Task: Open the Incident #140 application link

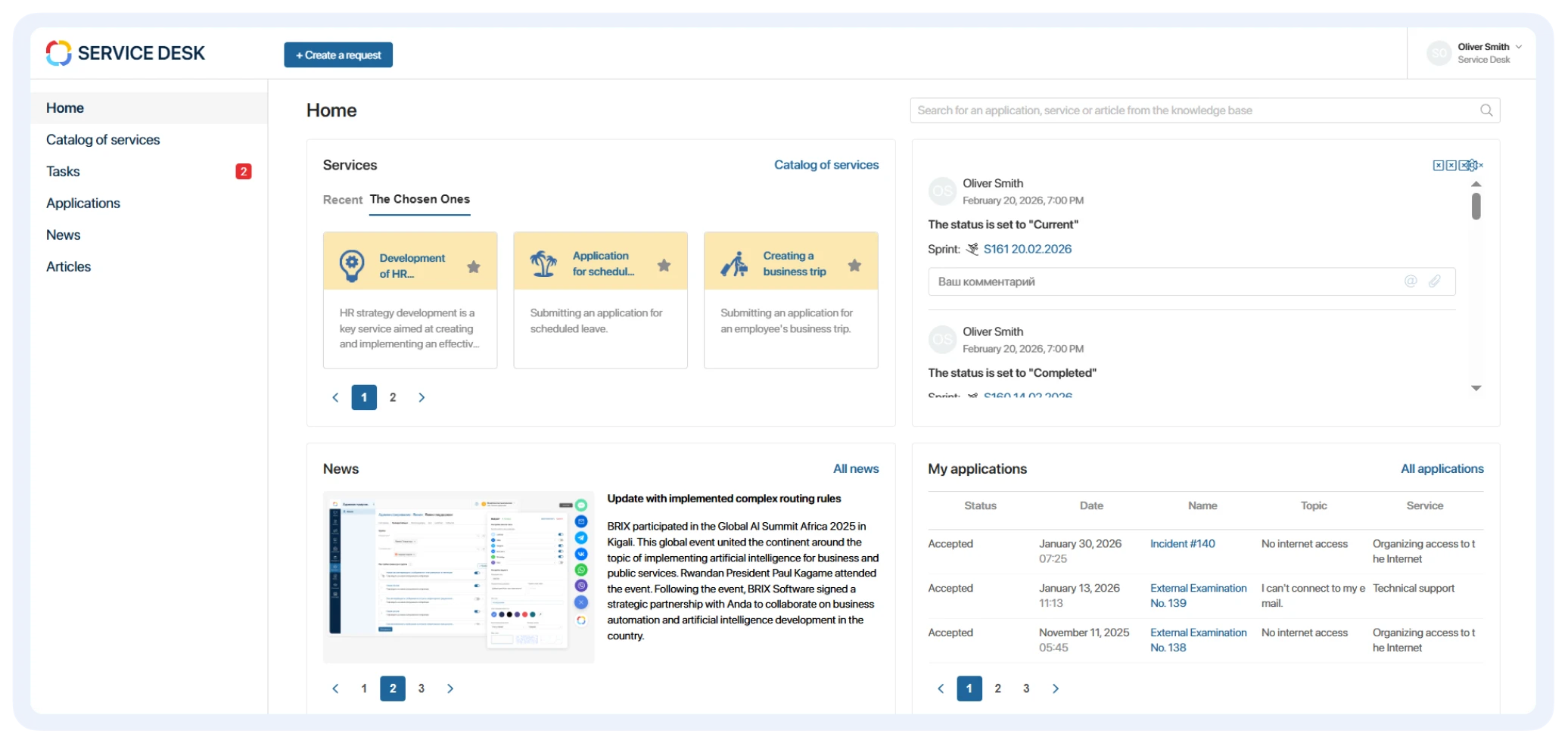Action: pos(1182,544)
